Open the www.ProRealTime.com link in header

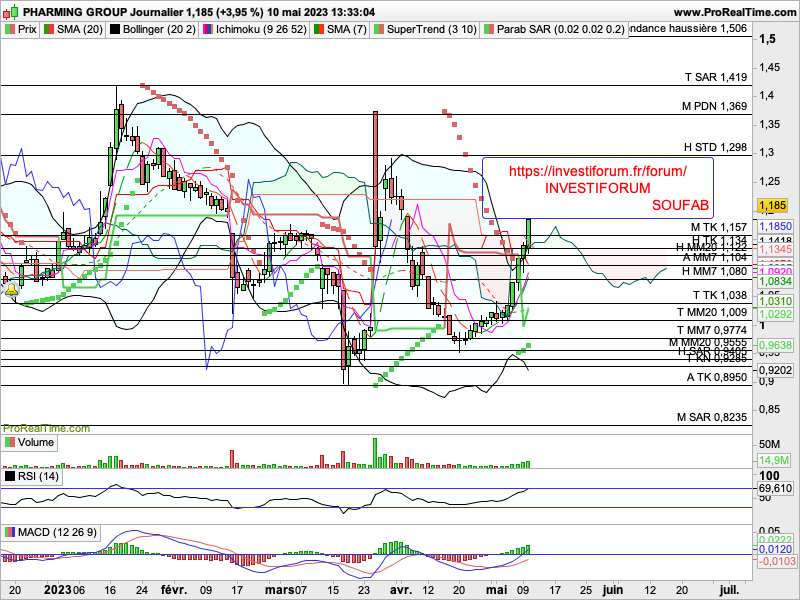[735, 12]
